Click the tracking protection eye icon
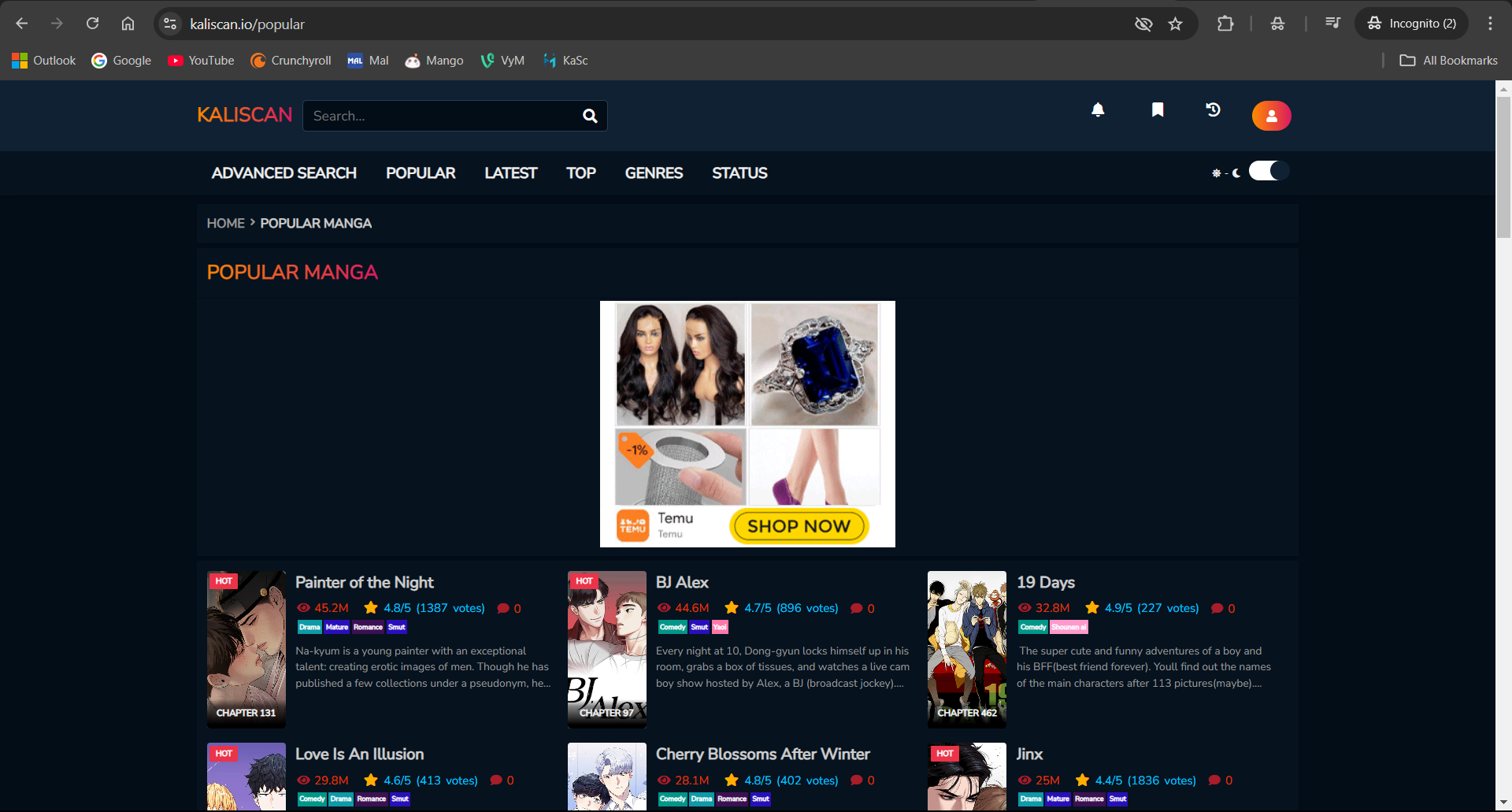 tap(1143, 24)
